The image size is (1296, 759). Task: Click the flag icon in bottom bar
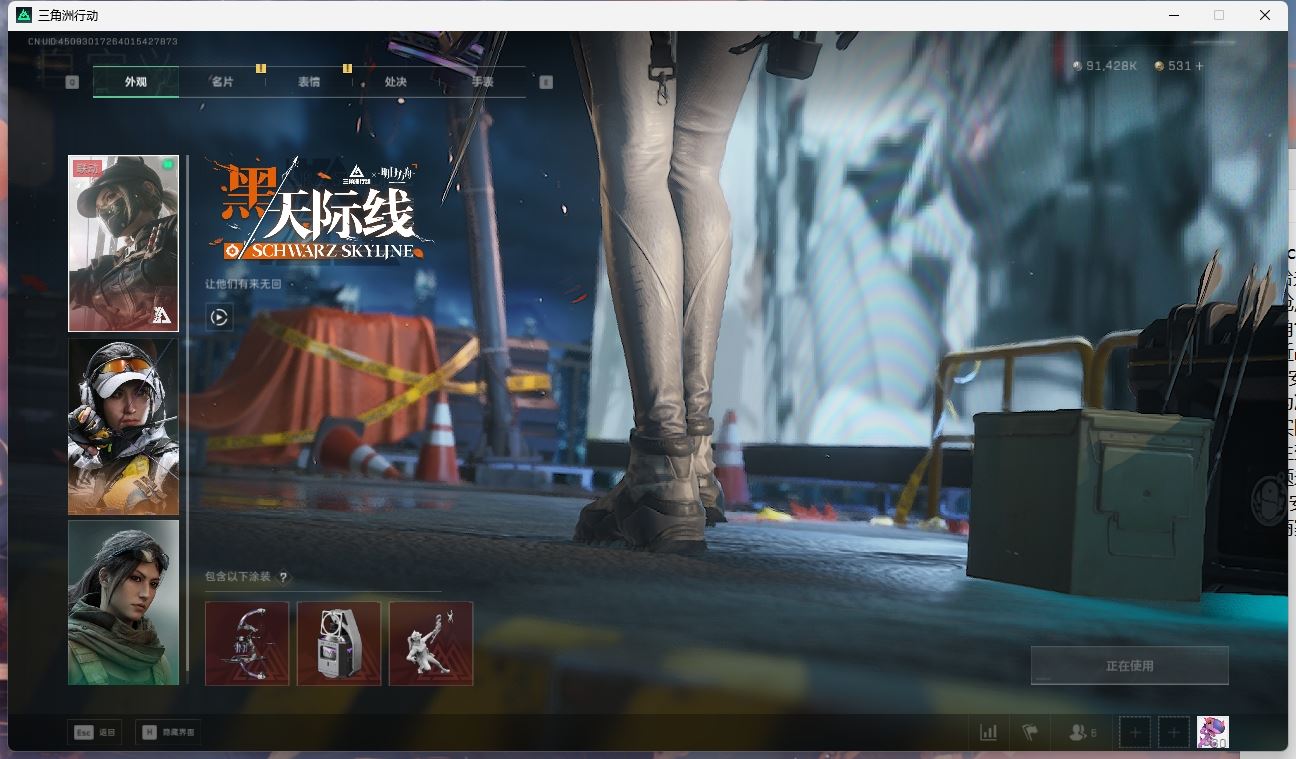point(1030,732)
